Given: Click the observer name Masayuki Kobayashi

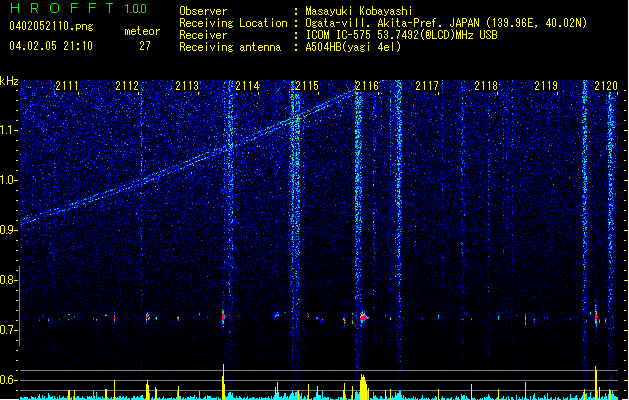Looking at the screenshot, I should coord(359,11).
